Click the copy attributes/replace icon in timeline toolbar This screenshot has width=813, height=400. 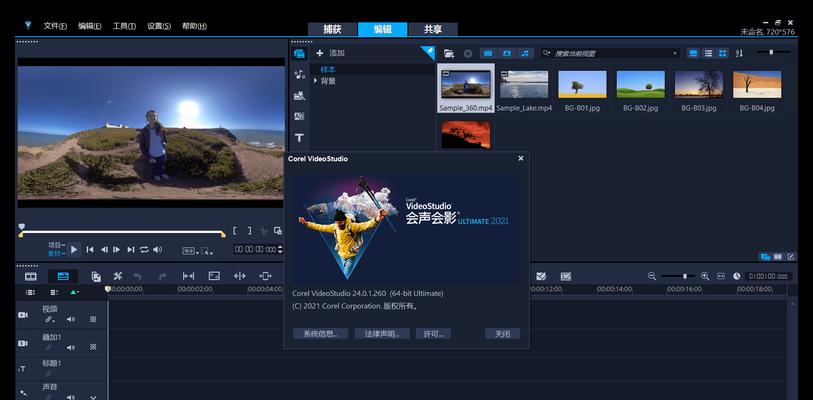[x=96, y=277]
